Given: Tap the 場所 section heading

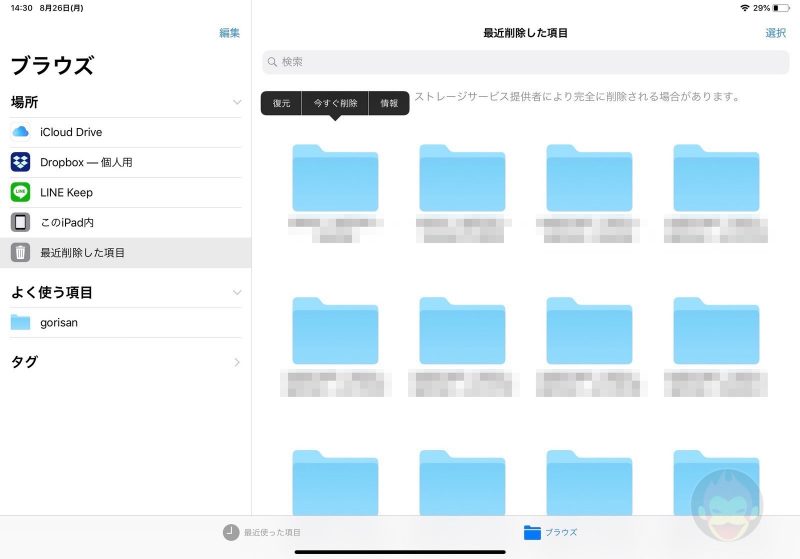Looking at the screenshot, I should click(24, 102).
